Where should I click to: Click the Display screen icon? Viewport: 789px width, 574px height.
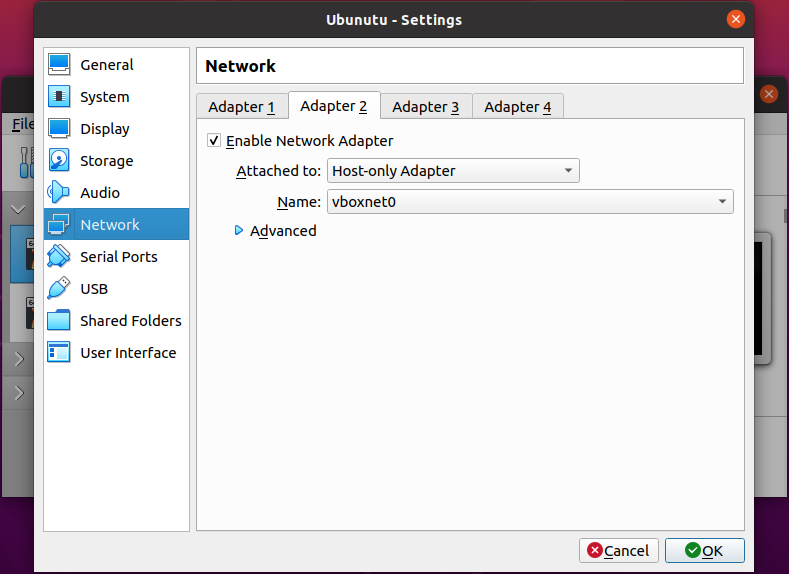pyautogui.click(x=59, y=128)
